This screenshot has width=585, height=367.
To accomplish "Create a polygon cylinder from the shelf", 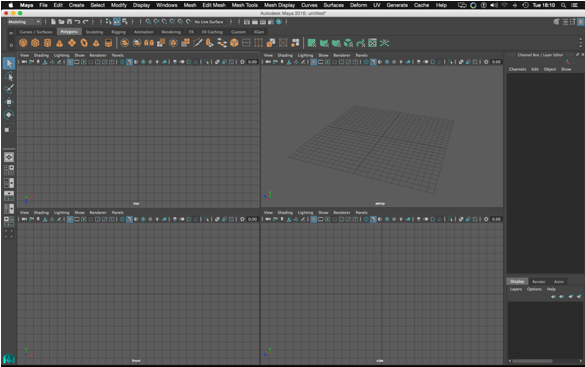I will coord(47,43).
